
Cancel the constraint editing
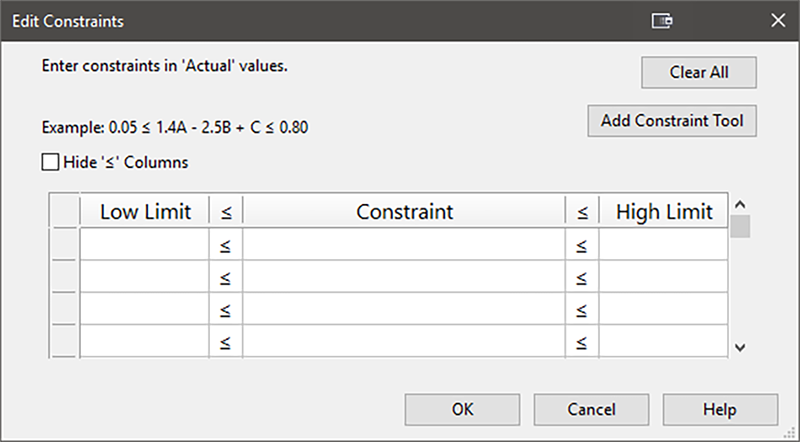(x=591, y=410)
